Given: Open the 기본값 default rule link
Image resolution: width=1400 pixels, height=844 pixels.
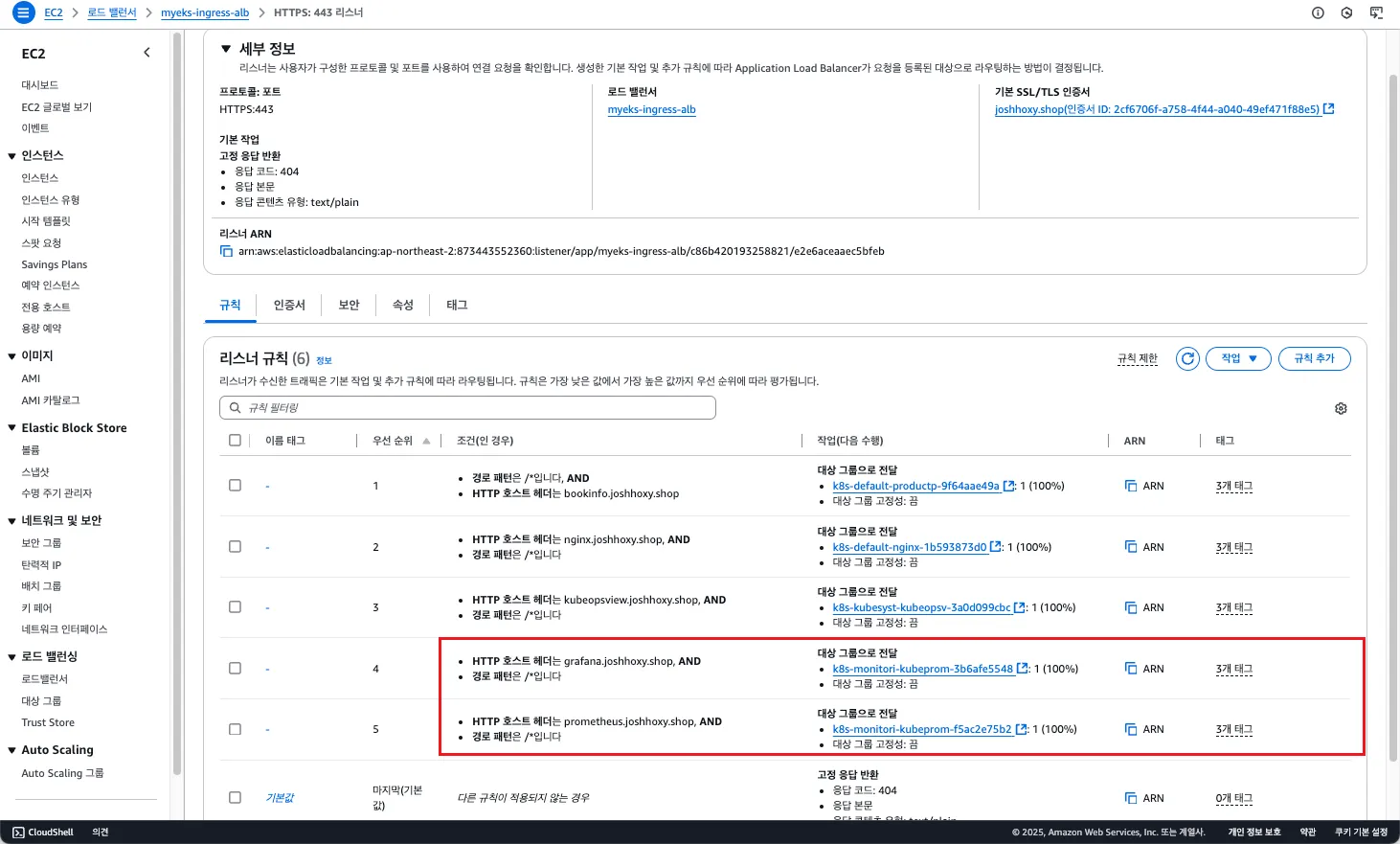Looking at the screenshot, I should 280,798.
